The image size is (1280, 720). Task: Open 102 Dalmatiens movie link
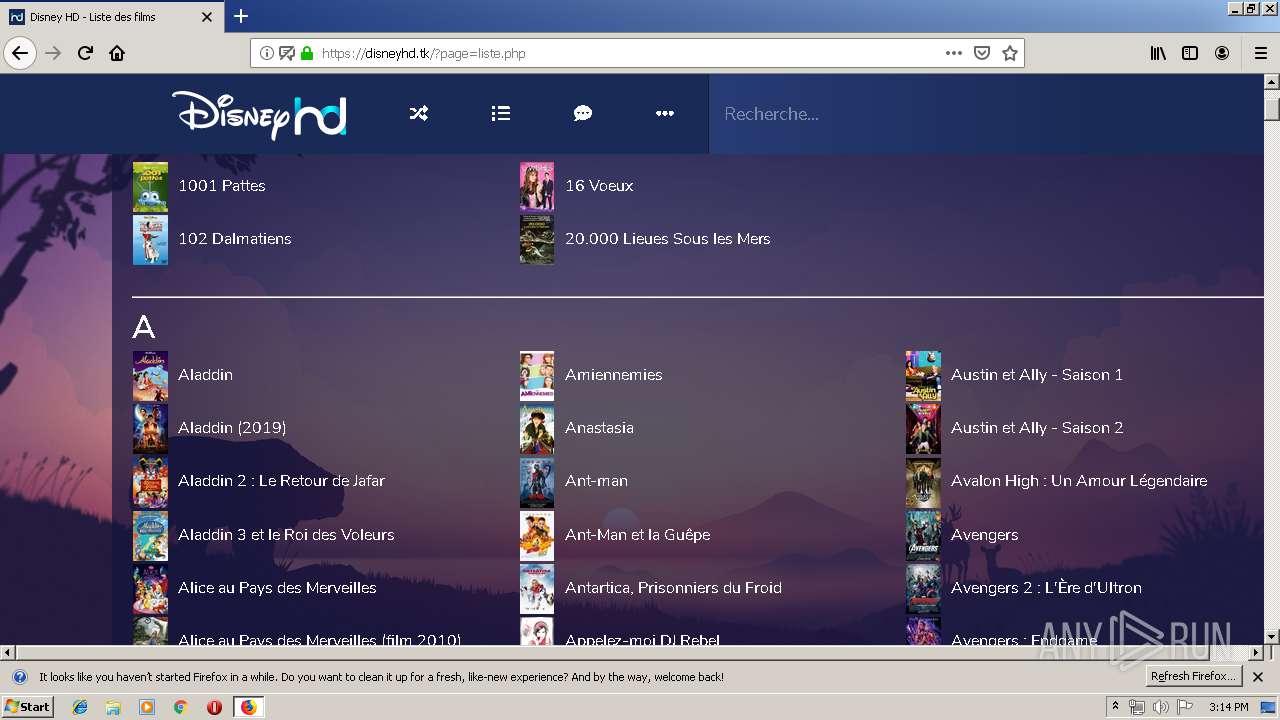tap(235, 238)
